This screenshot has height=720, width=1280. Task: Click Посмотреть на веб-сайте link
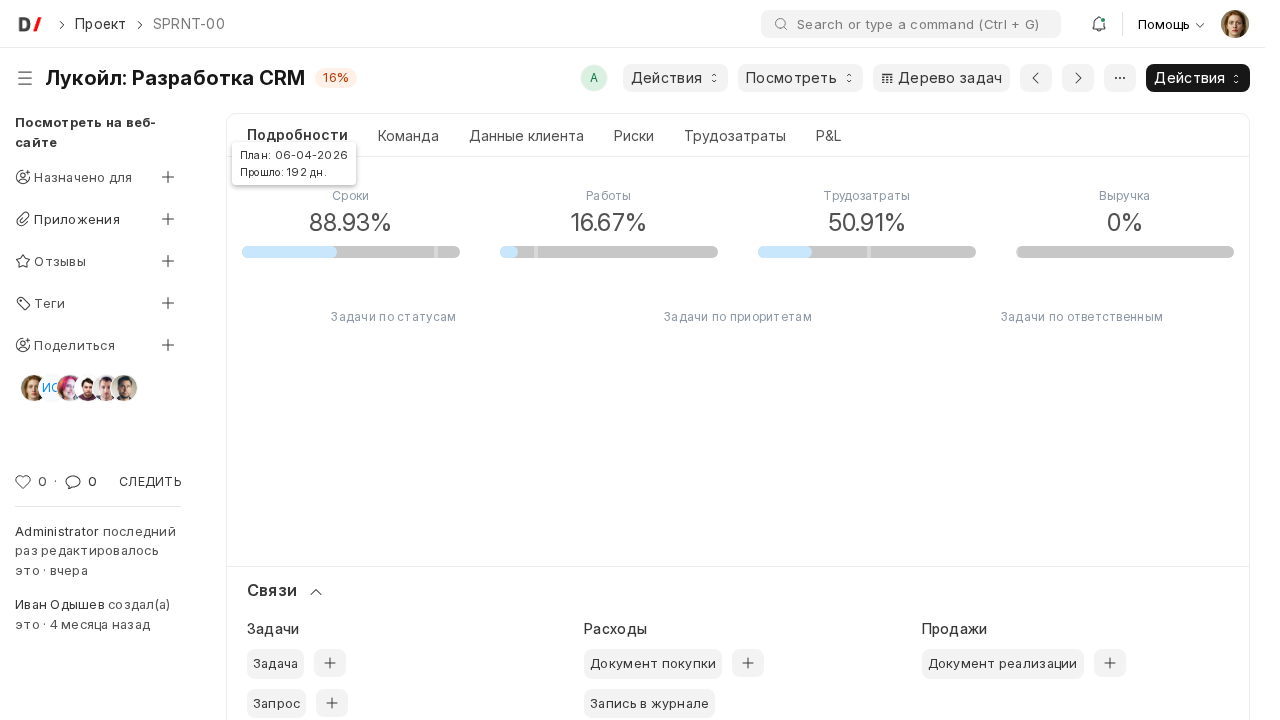point(85,132)
